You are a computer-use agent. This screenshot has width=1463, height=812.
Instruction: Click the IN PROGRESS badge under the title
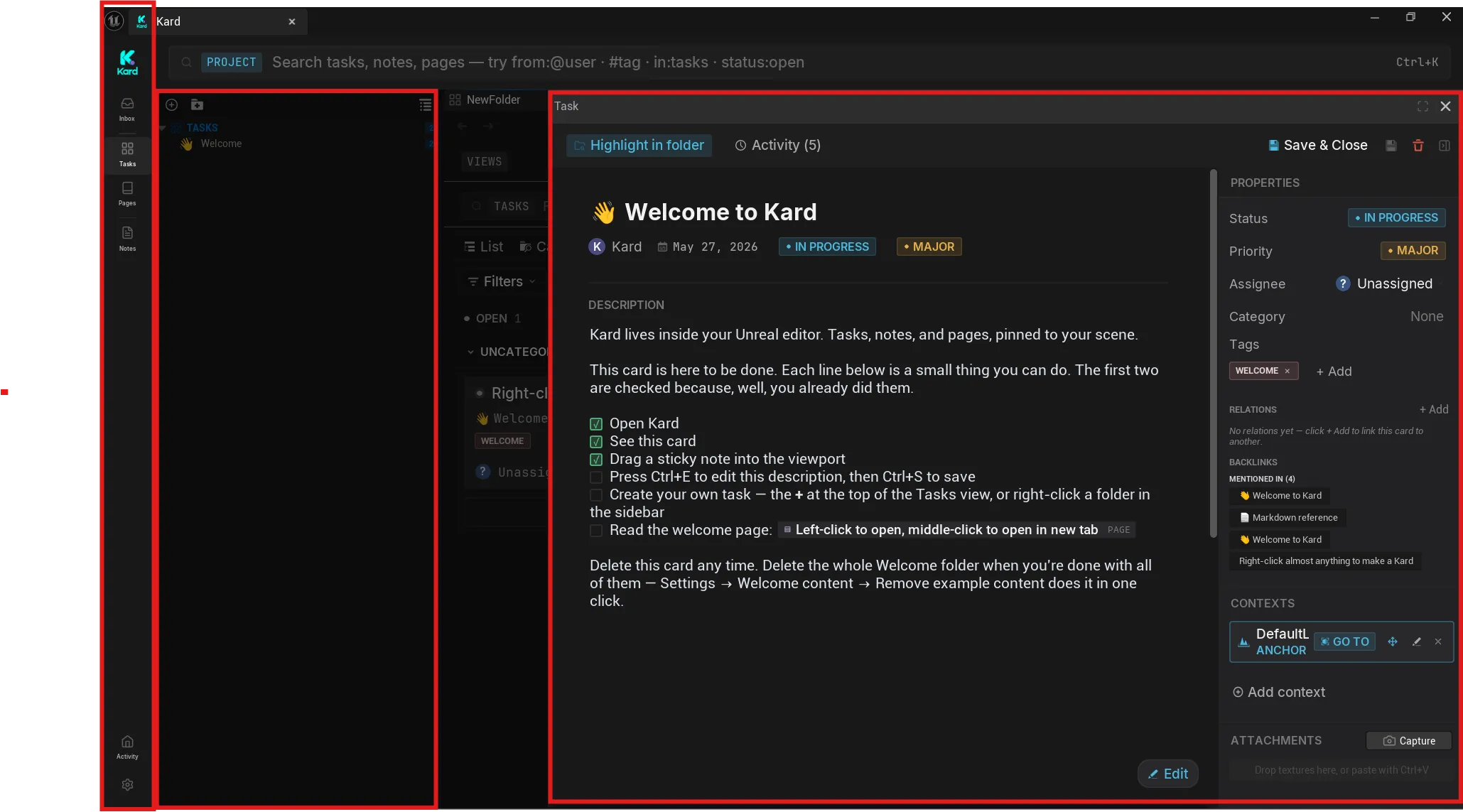(827, 247)
